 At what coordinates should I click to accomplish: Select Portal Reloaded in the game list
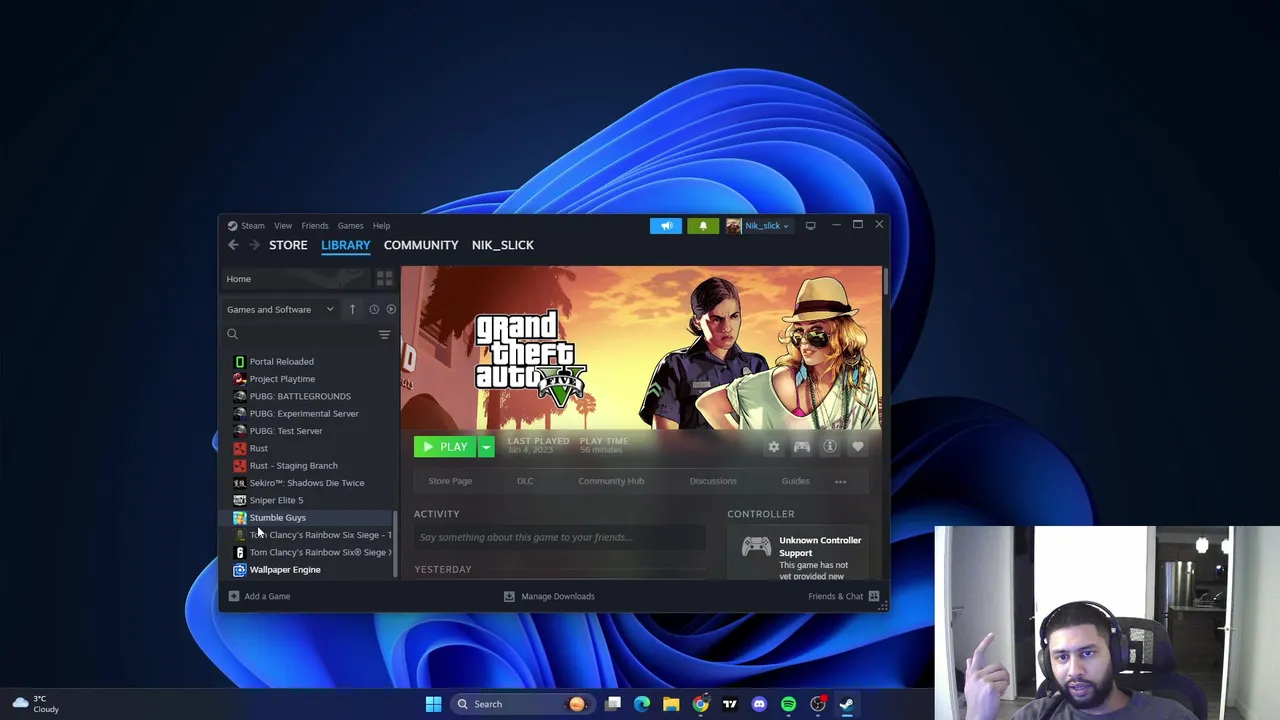tap(281, 361)
